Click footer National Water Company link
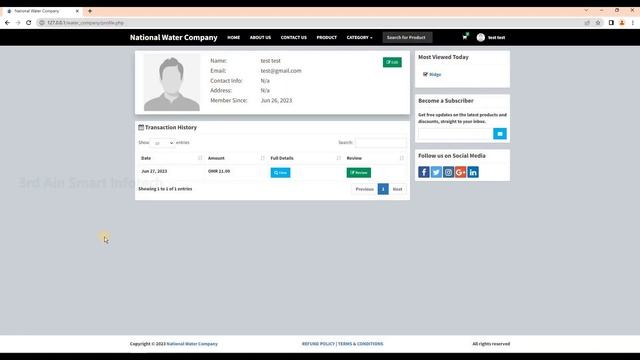This screenshot has height=360, width=640. click(x=192, y=344)
